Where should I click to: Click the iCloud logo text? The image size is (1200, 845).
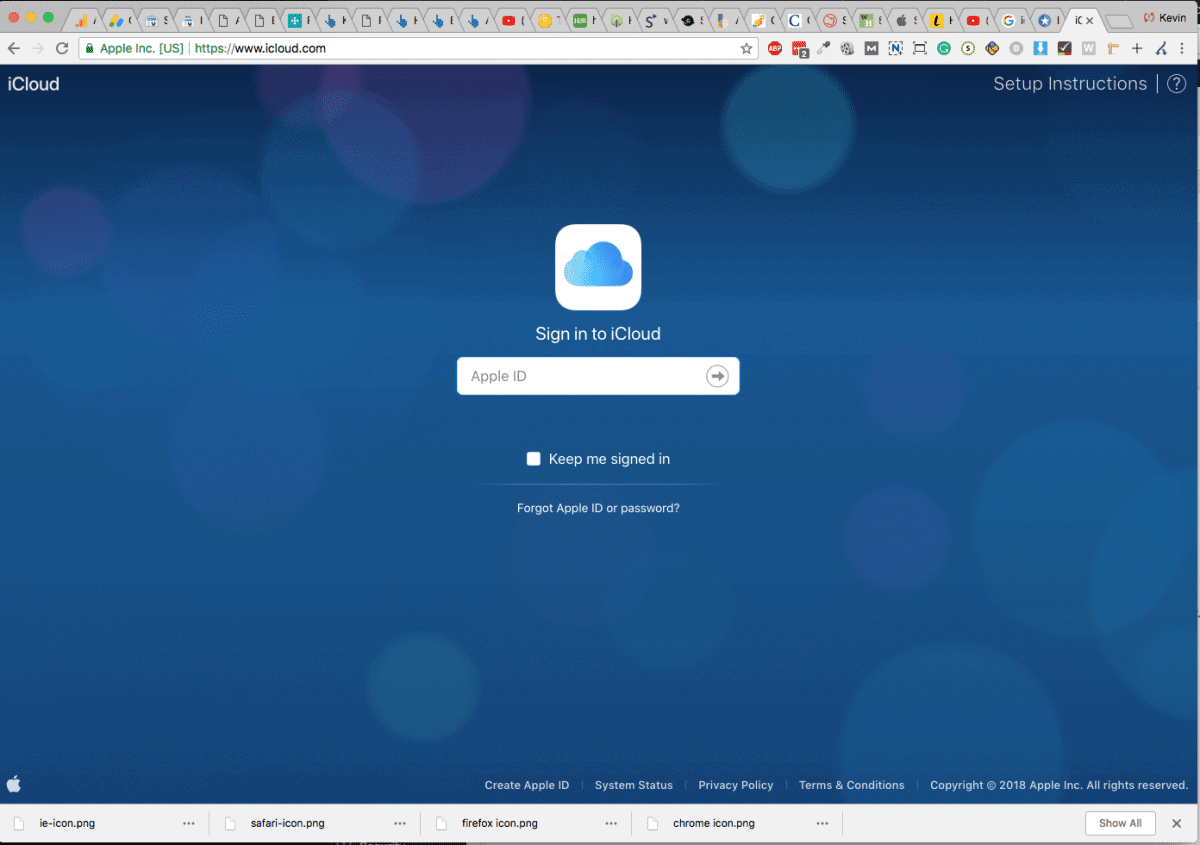pyautogui.click(x=34, y=84)
